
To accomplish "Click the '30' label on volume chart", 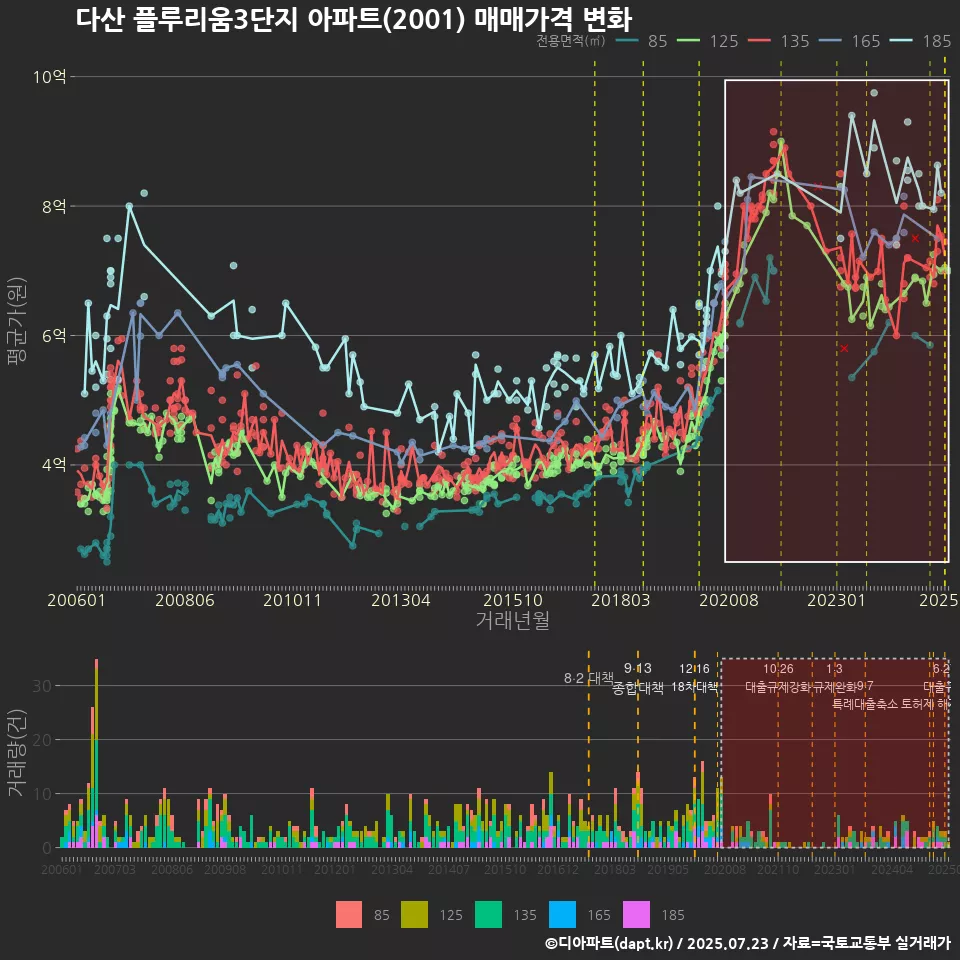I will [x=42, y=686].
